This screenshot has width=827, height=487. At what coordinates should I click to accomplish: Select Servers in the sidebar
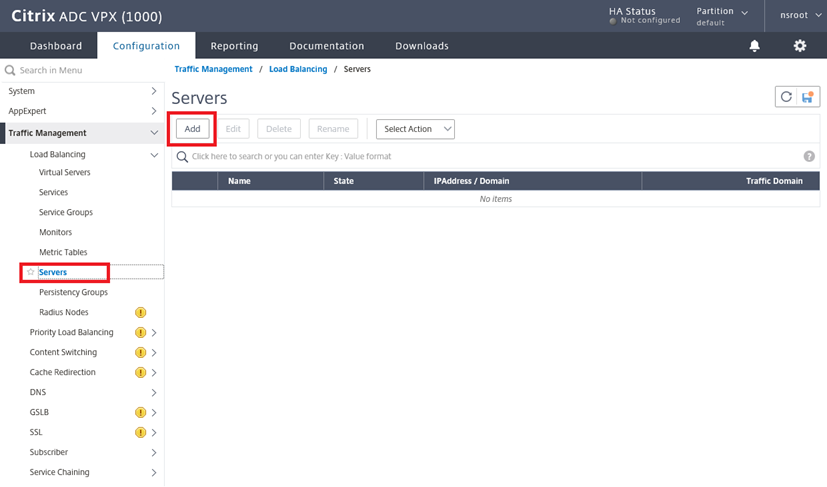coord(53,272)
